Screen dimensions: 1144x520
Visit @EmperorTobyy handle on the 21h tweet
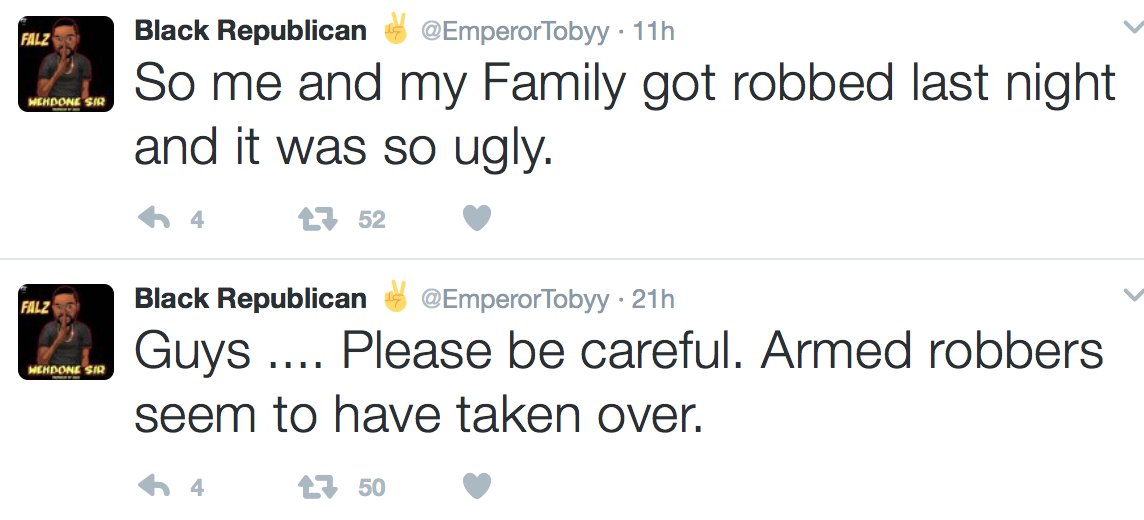[x=514, y=299]
